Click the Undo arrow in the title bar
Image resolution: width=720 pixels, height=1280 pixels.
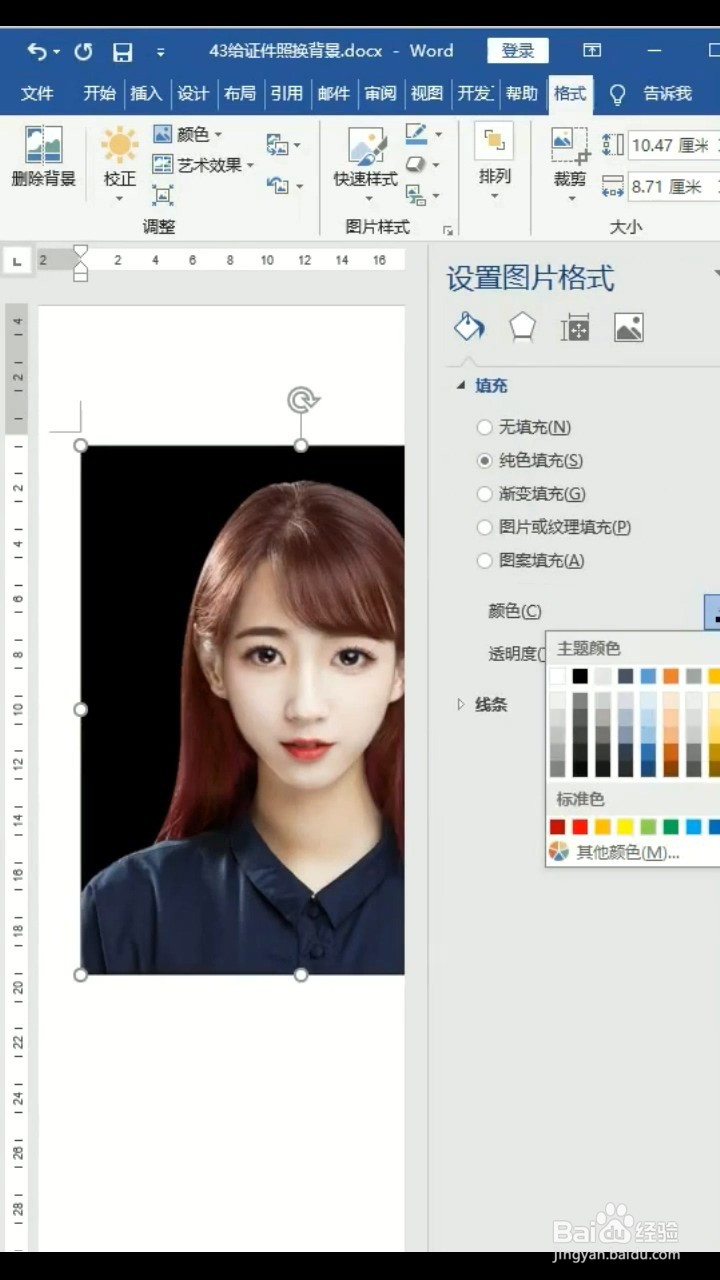[x=38, y=51]
